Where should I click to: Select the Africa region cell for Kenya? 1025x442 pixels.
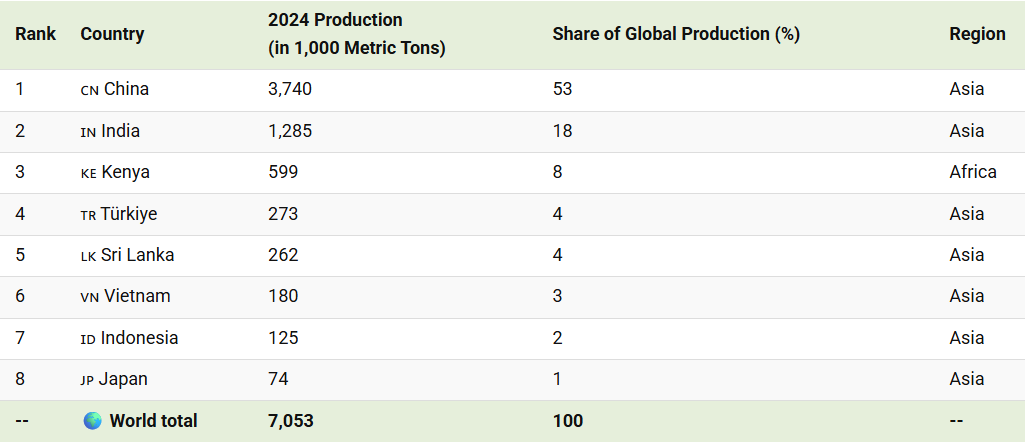click(x=973, y=172)
